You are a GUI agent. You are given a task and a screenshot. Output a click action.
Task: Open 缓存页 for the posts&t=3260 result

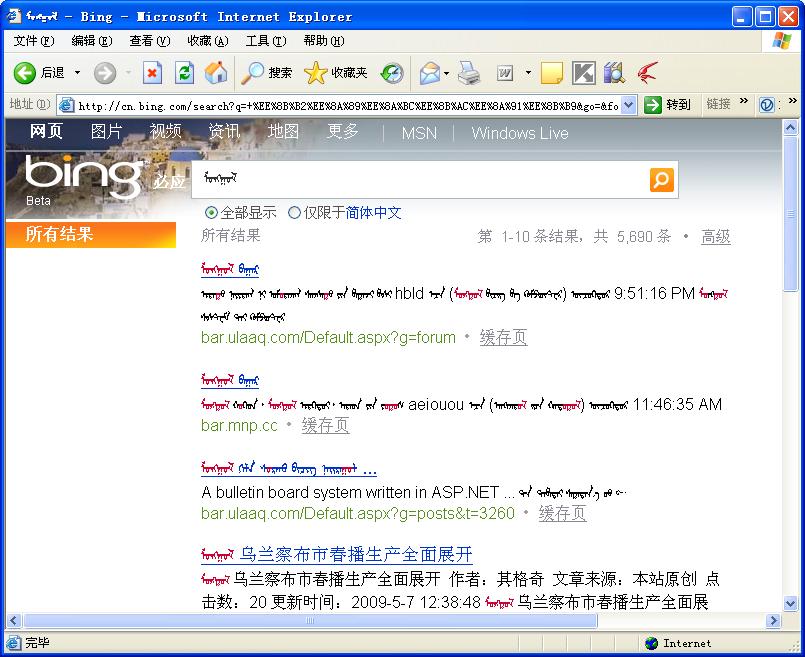[x=562, y=513]
